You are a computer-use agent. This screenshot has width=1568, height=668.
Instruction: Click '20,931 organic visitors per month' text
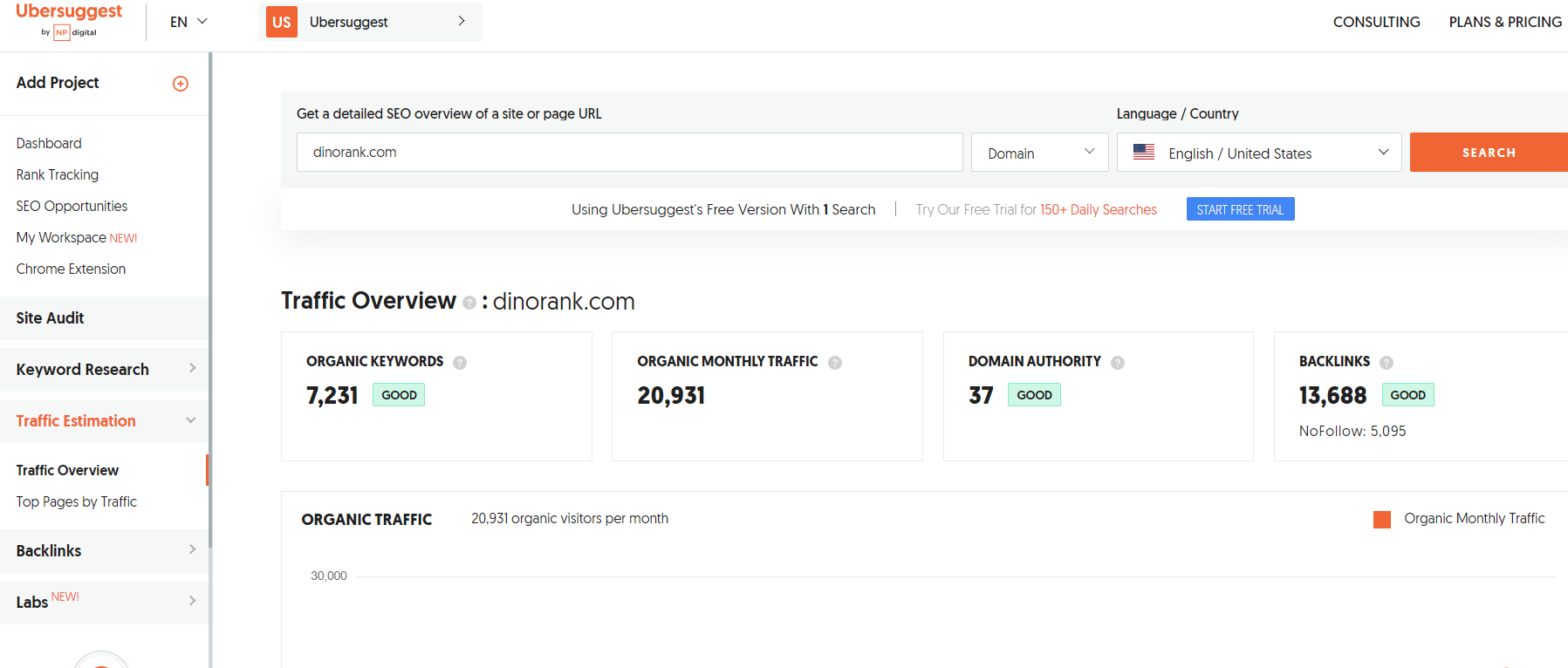point(570,518)
